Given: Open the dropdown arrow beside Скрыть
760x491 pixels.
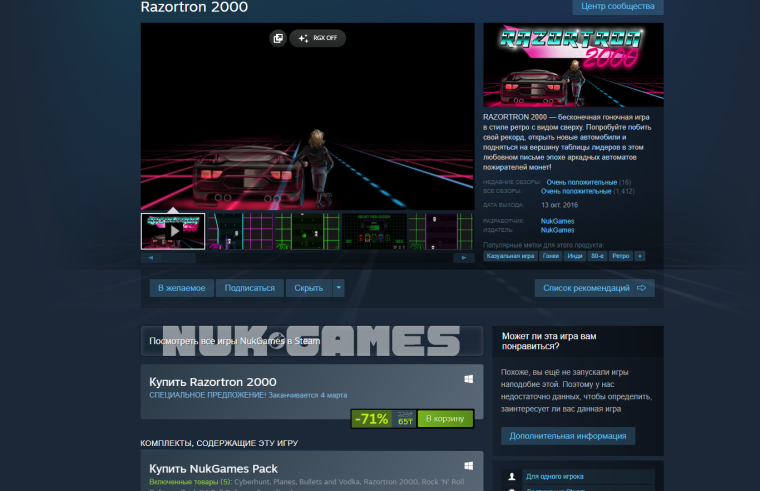Looking at the screenshot, I should click(339, 288).
